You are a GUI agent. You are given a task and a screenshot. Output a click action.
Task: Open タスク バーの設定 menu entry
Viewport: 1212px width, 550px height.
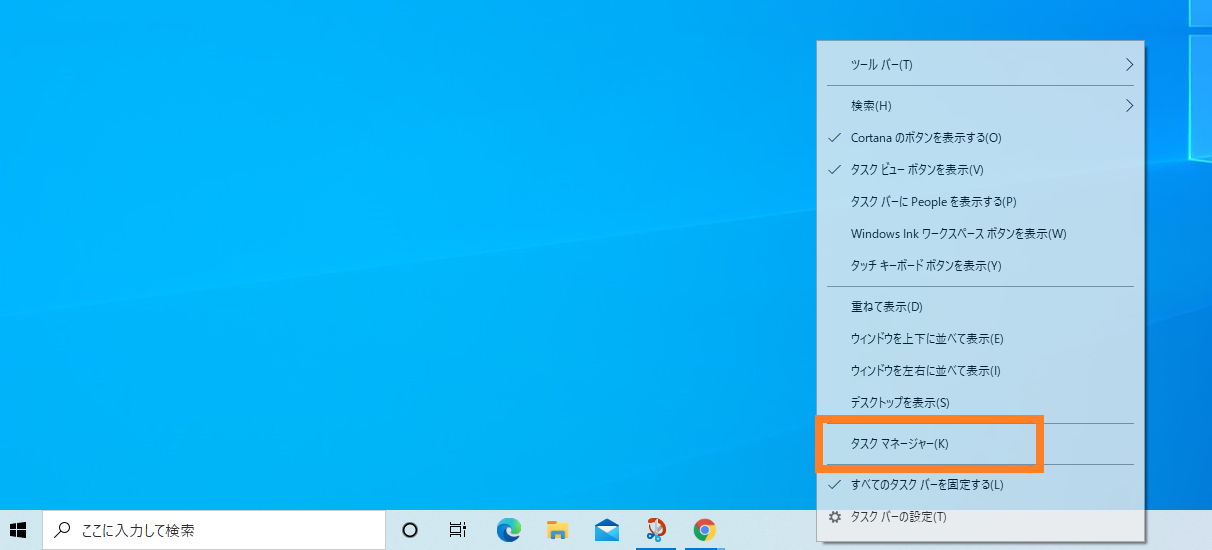pyautogui.click(x=980, y=517)
